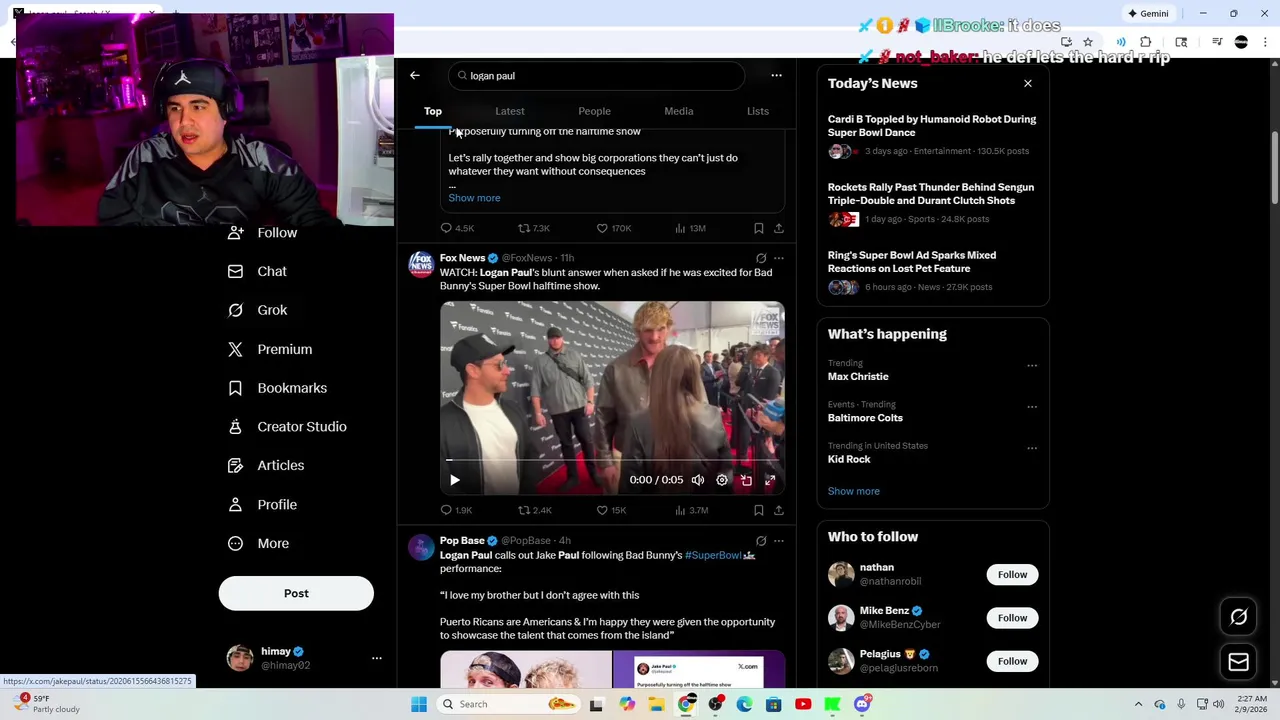Open himay account switcher three dots
This screenshot has height=720, width=1280.
(377, 658)
